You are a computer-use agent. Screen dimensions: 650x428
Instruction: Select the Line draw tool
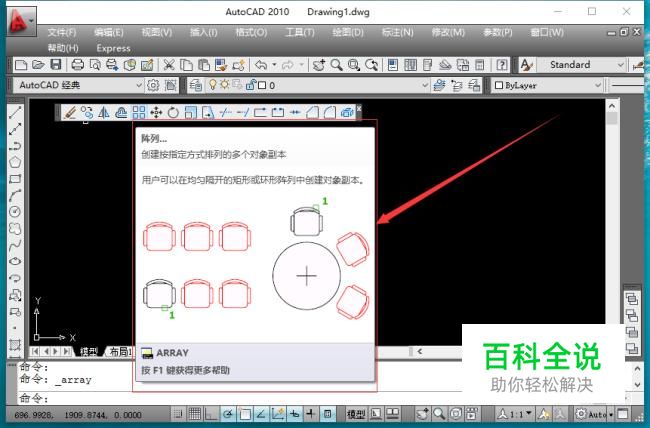point(15,112)
